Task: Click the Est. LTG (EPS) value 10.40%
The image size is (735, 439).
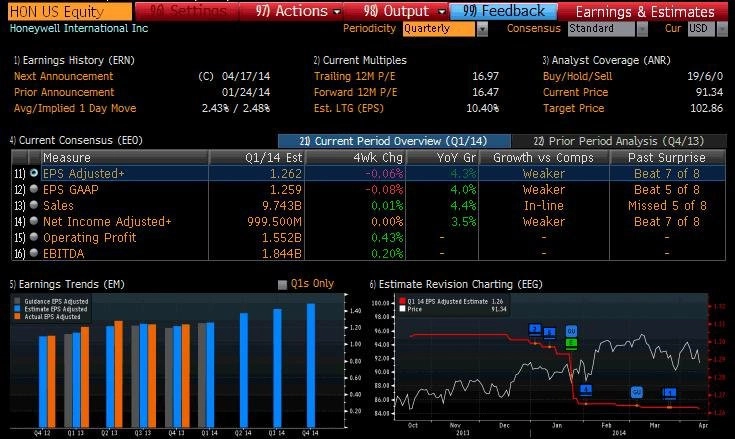Action: (x=482, y=108)
